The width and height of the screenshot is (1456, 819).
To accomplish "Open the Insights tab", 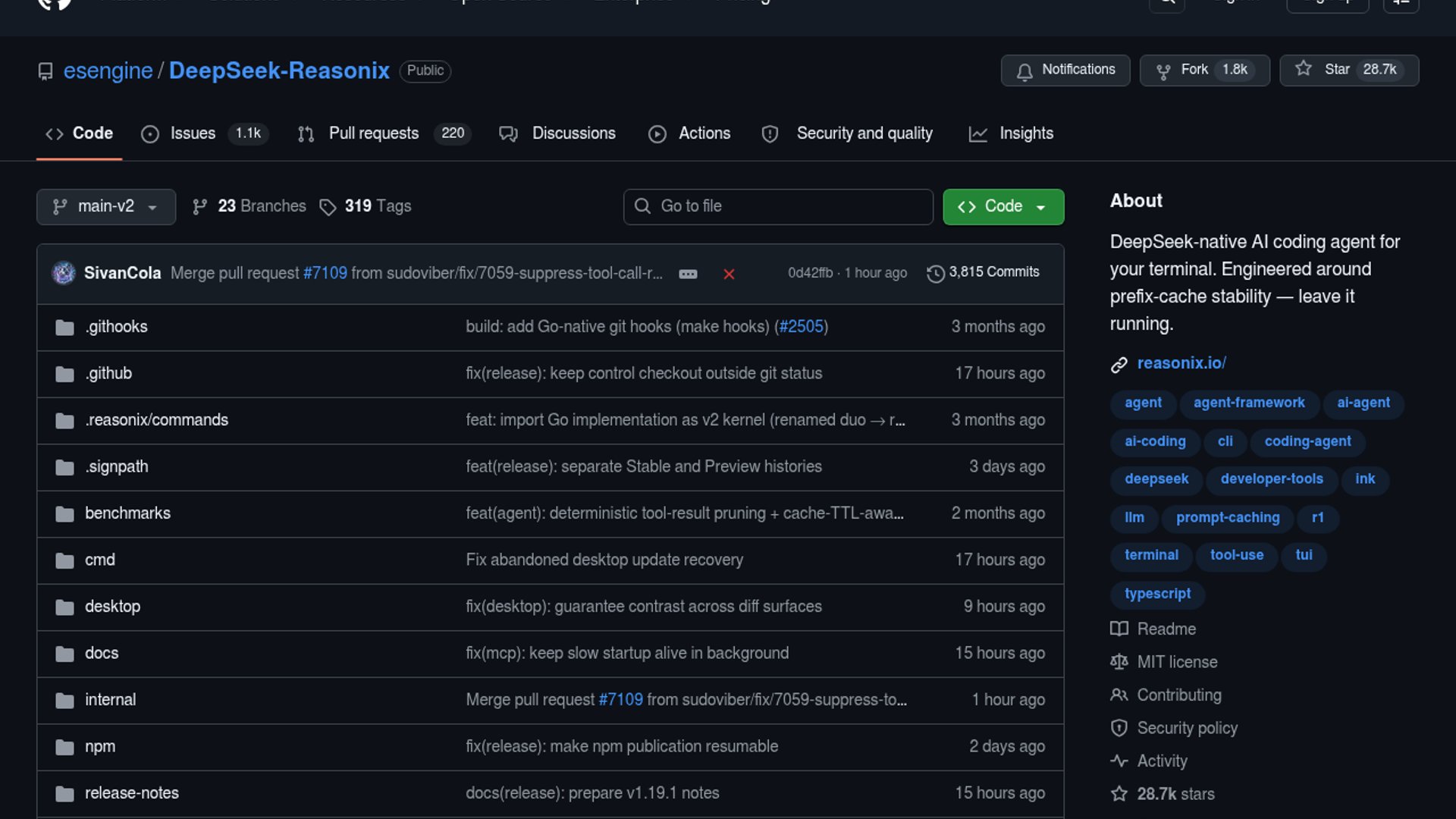I will [x=1011, y=133].
